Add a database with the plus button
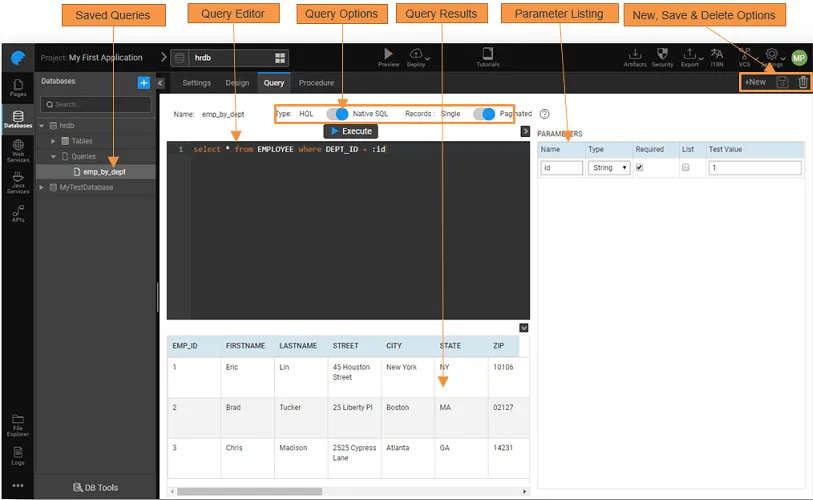The height and width of the screenshot is (500, 813). [x=144, y=82]
